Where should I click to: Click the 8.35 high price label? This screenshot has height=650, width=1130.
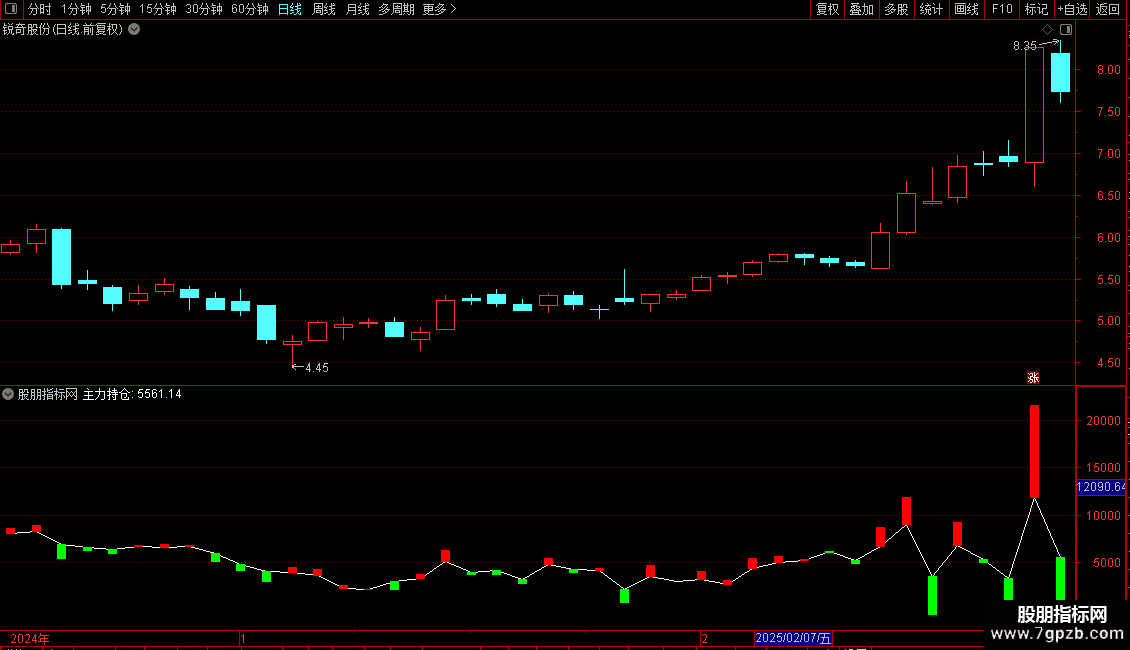1025,46
